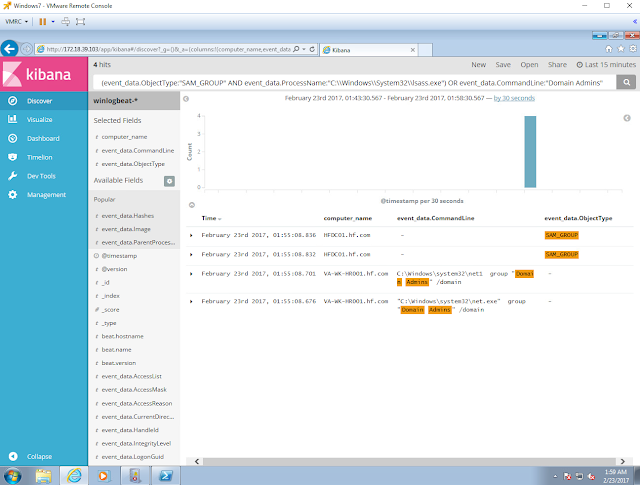Open browser favorites star

tap(621, 49)
